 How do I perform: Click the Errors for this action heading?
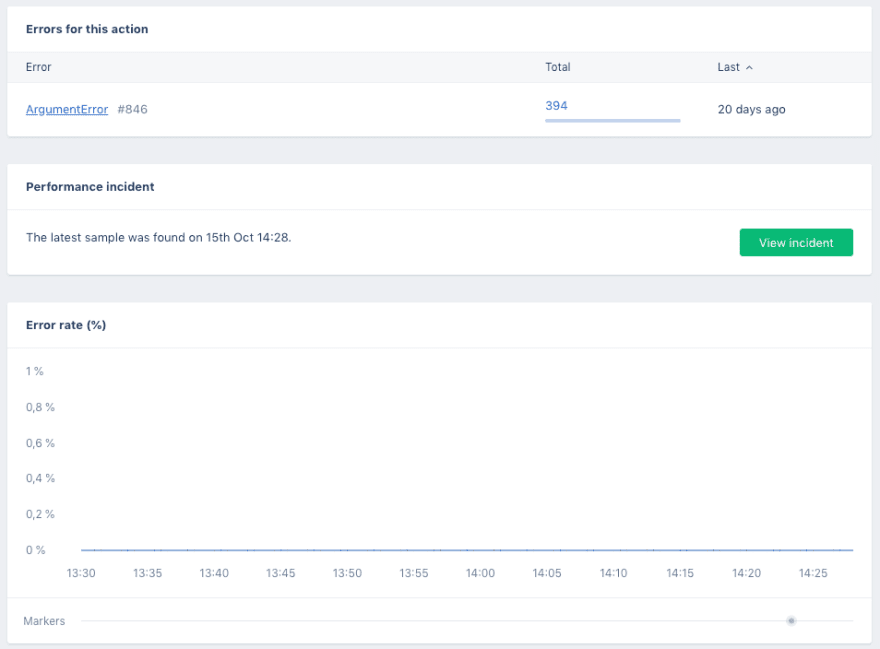[x=87, y=29]
